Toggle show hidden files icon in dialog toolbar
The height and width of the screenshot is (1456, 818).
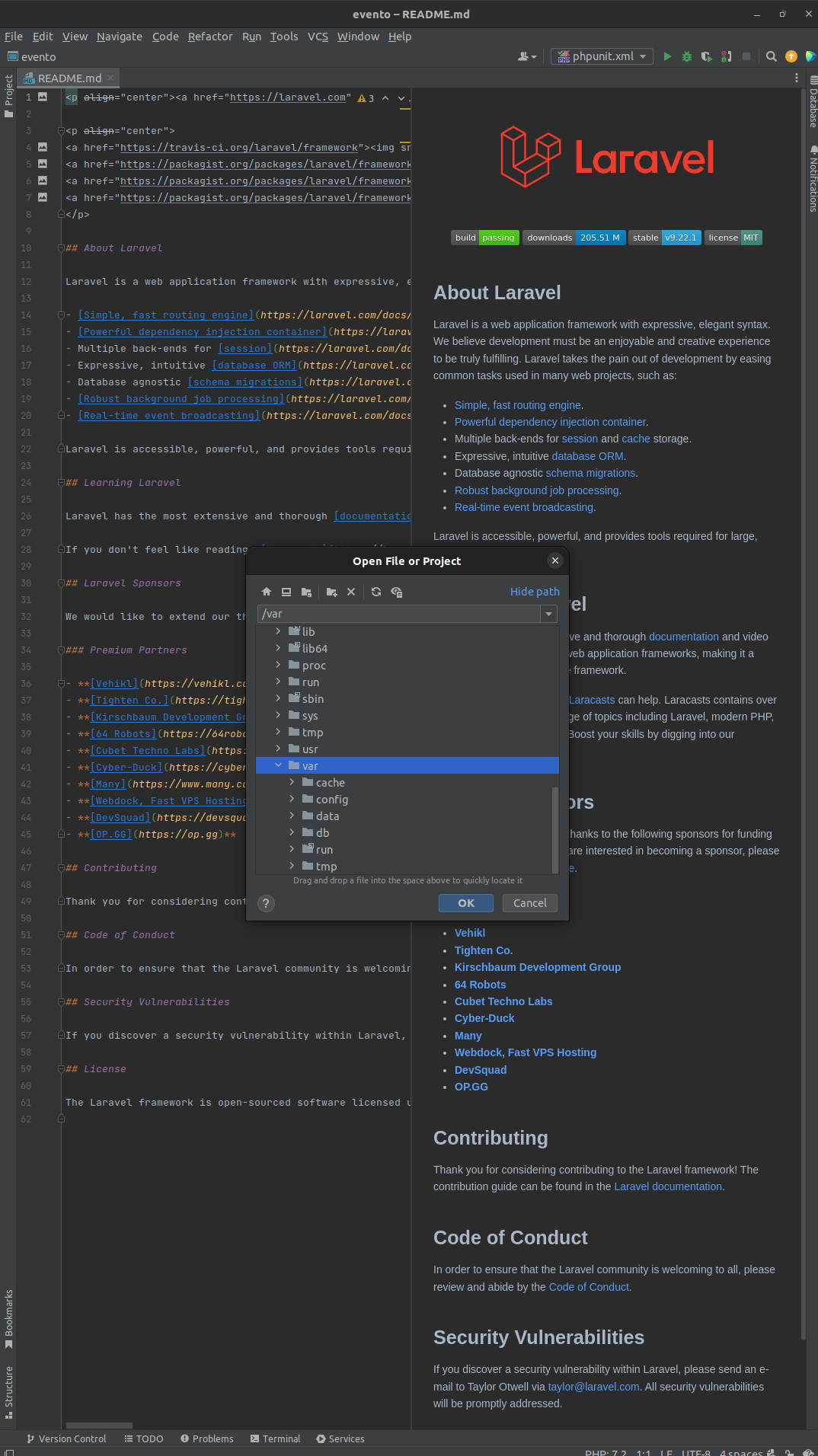pos(397,592)
